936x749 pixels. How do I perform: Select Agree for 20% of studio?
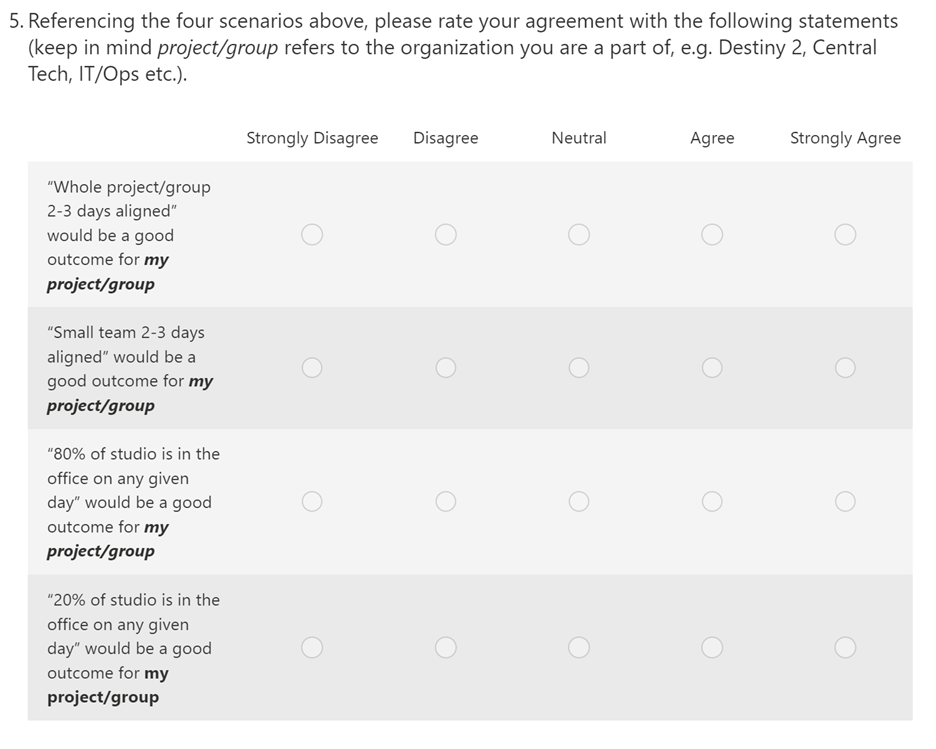point(712,648)
